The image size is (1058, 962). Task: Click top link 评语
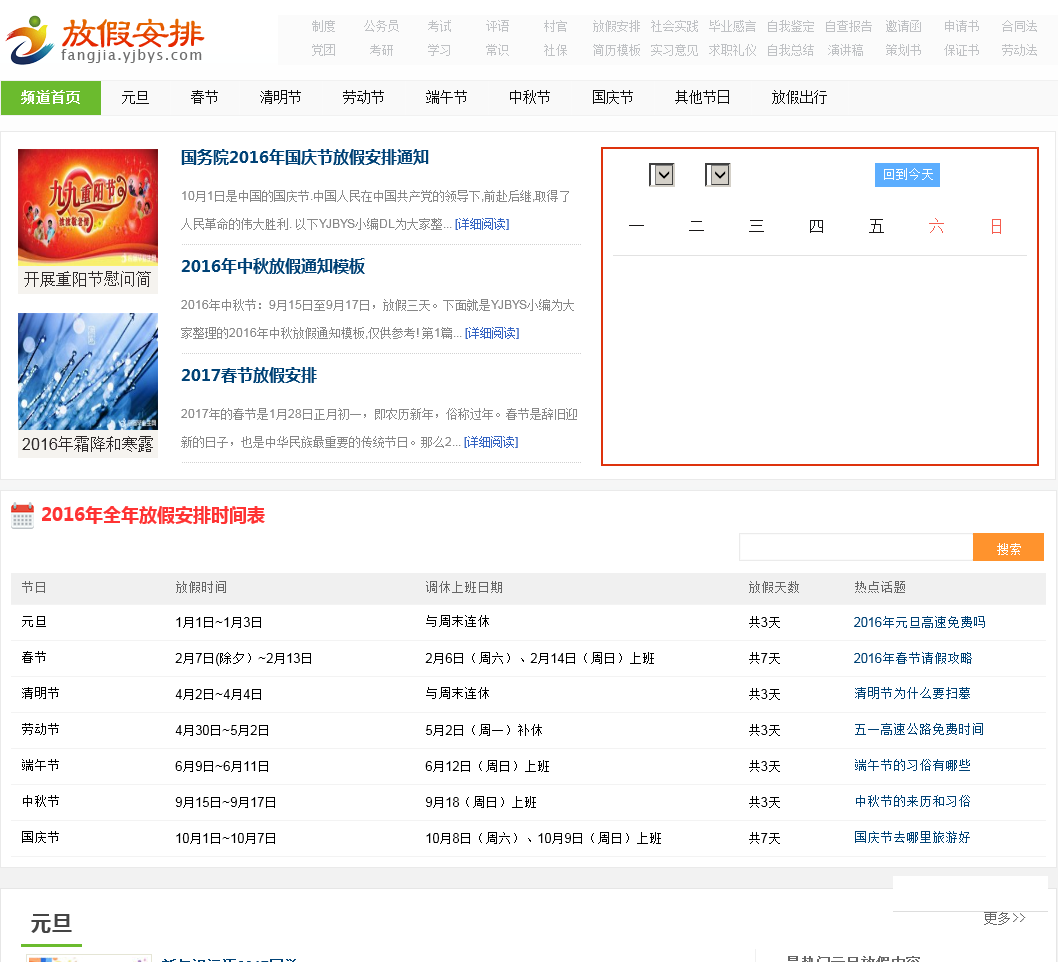click(497, 26)
